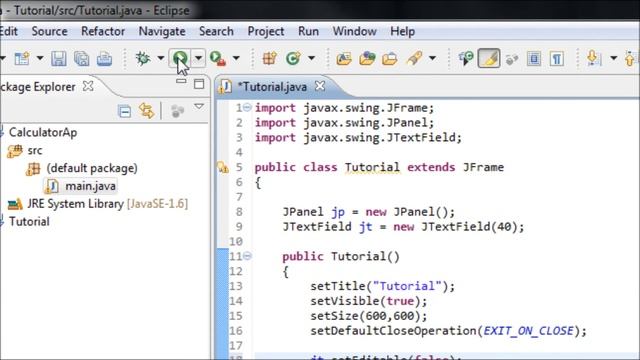Click the Debug bug icon
This screenshot has height=360, width=640.
[143, 58]
